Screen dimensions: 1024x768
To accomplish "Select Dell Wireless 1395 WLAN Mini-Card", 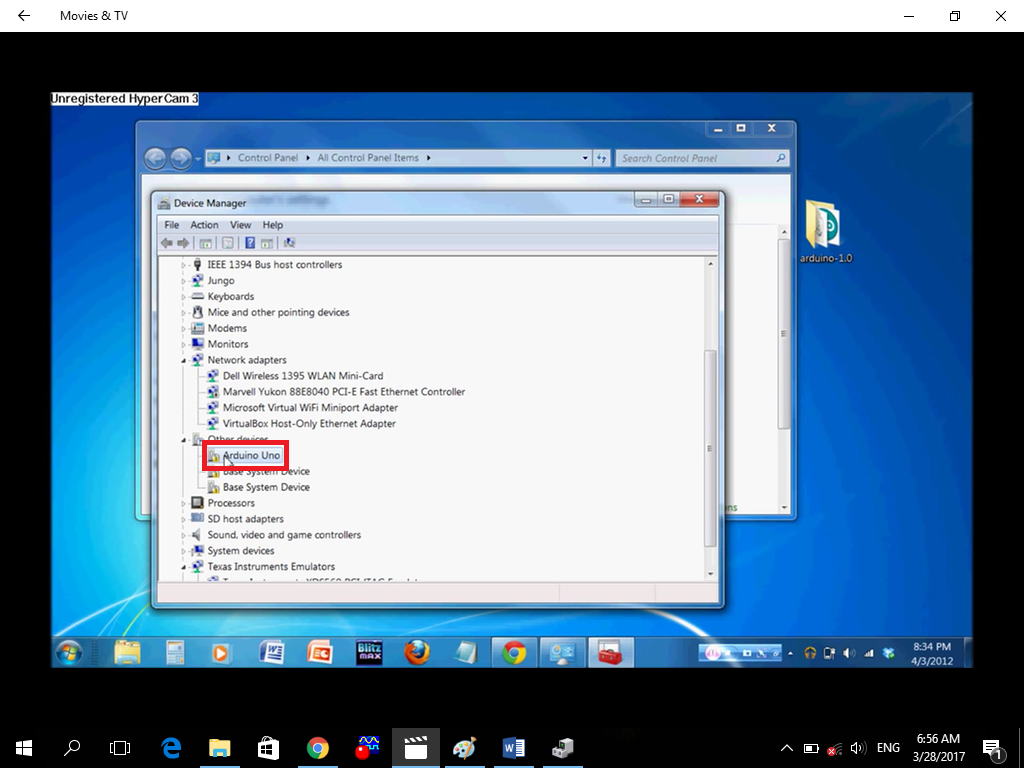I will coord(303,376).
